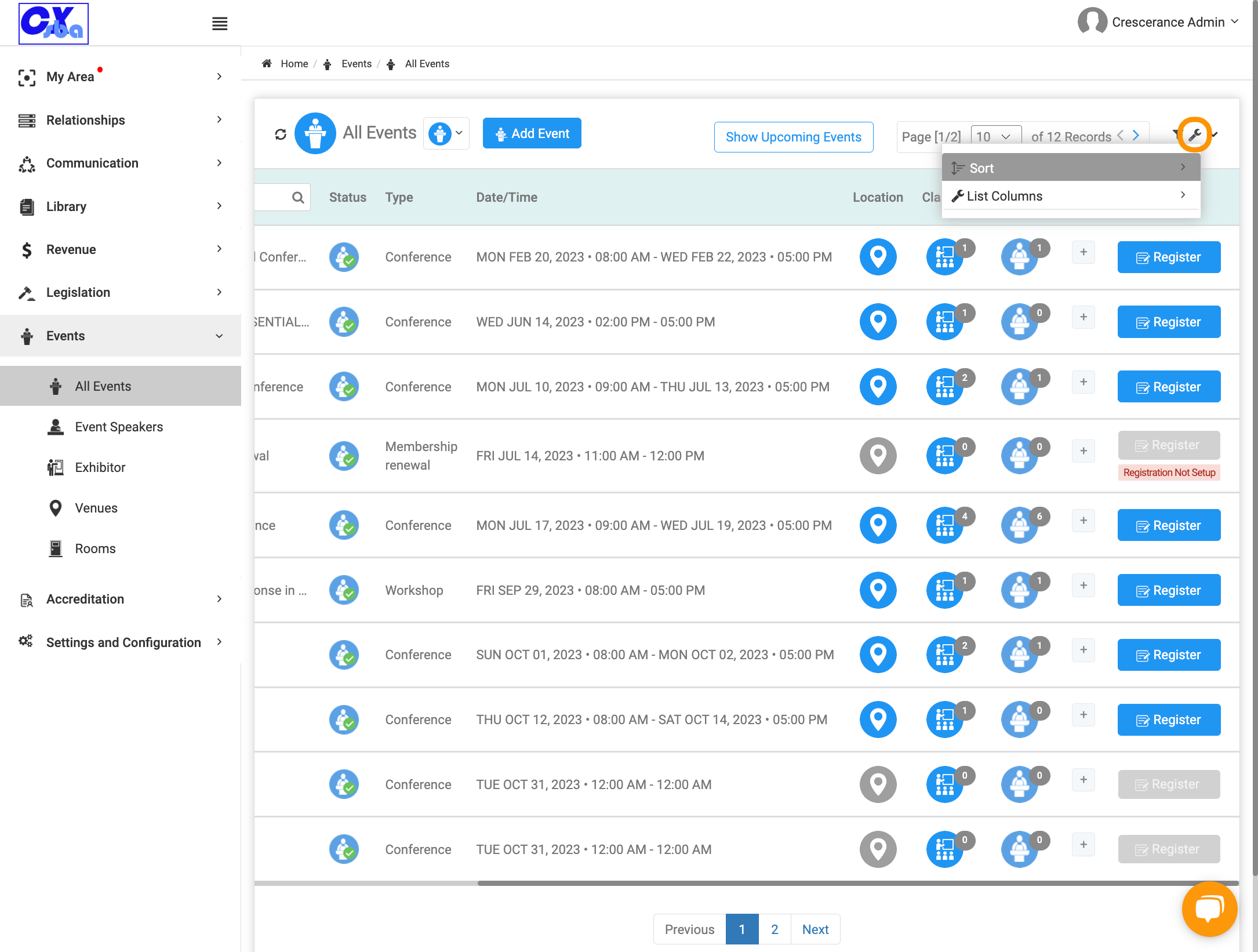The height and width of the screenshot is (952, 1258).
Task: Sort by Date/Time column header
Action: [507, 198]
